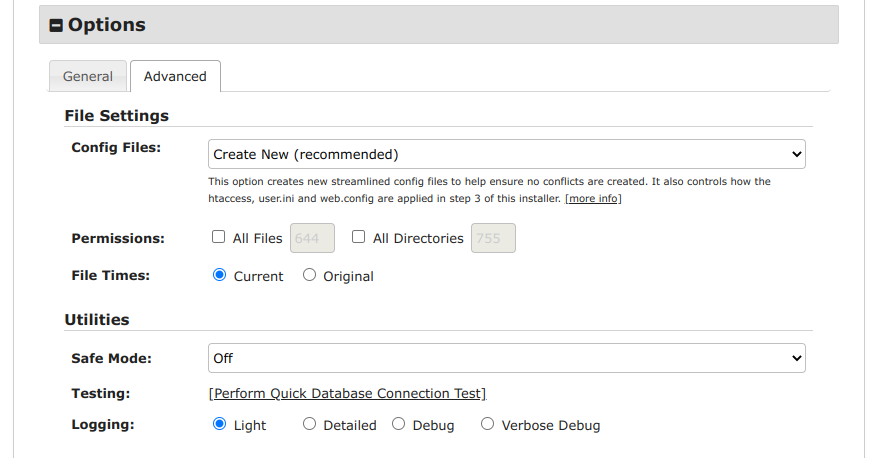The image size is (878, 458).
Task: Enable the All Files permissions checkbox
Action: click(218, 237)
